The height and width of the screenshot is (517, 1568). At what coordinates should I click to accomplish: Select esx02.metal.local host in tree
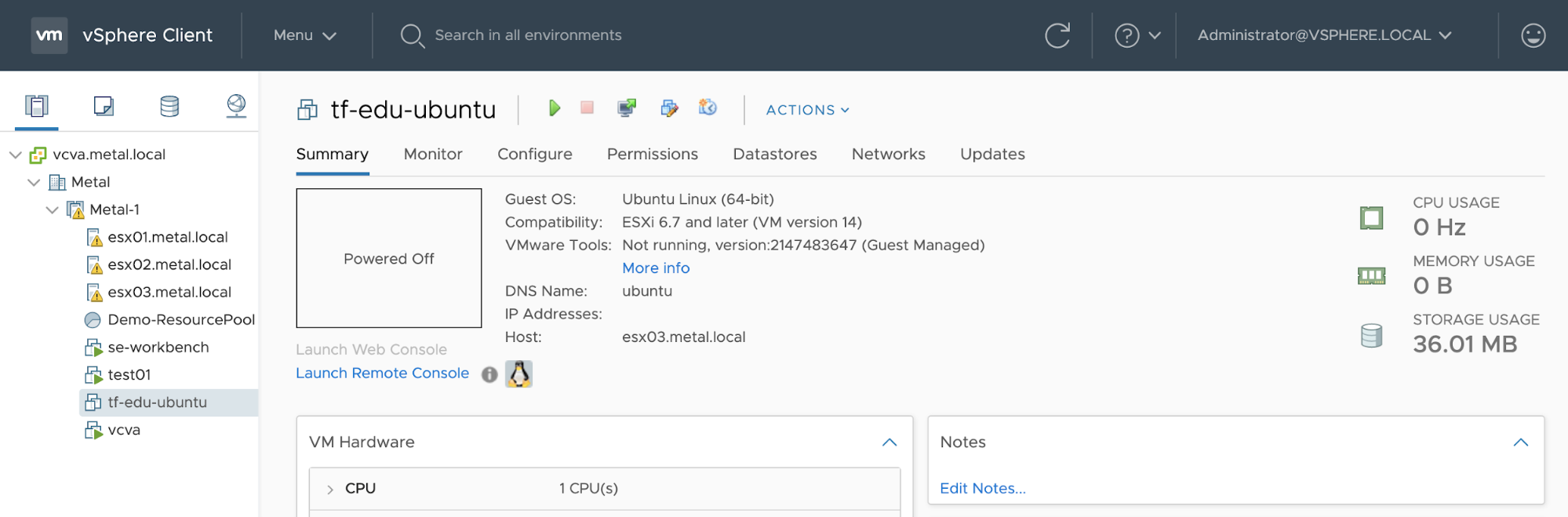click(x=169, y=264)
